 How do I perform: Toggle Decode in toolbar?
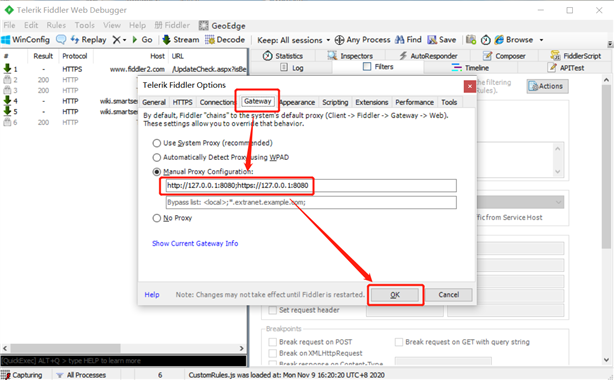(x=225, y=40)
